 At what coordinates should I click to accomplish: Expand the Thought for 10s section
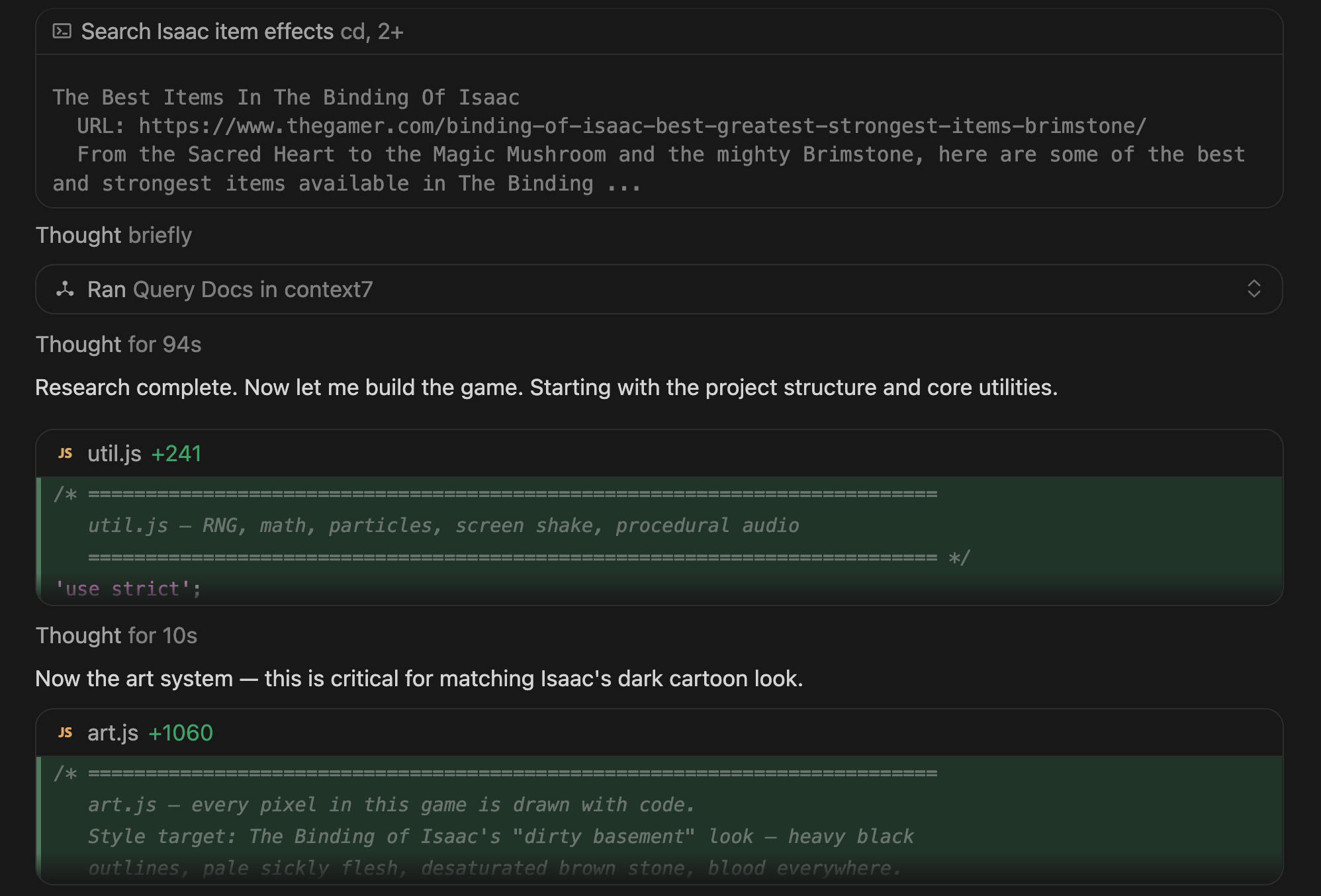click(116, 635)
